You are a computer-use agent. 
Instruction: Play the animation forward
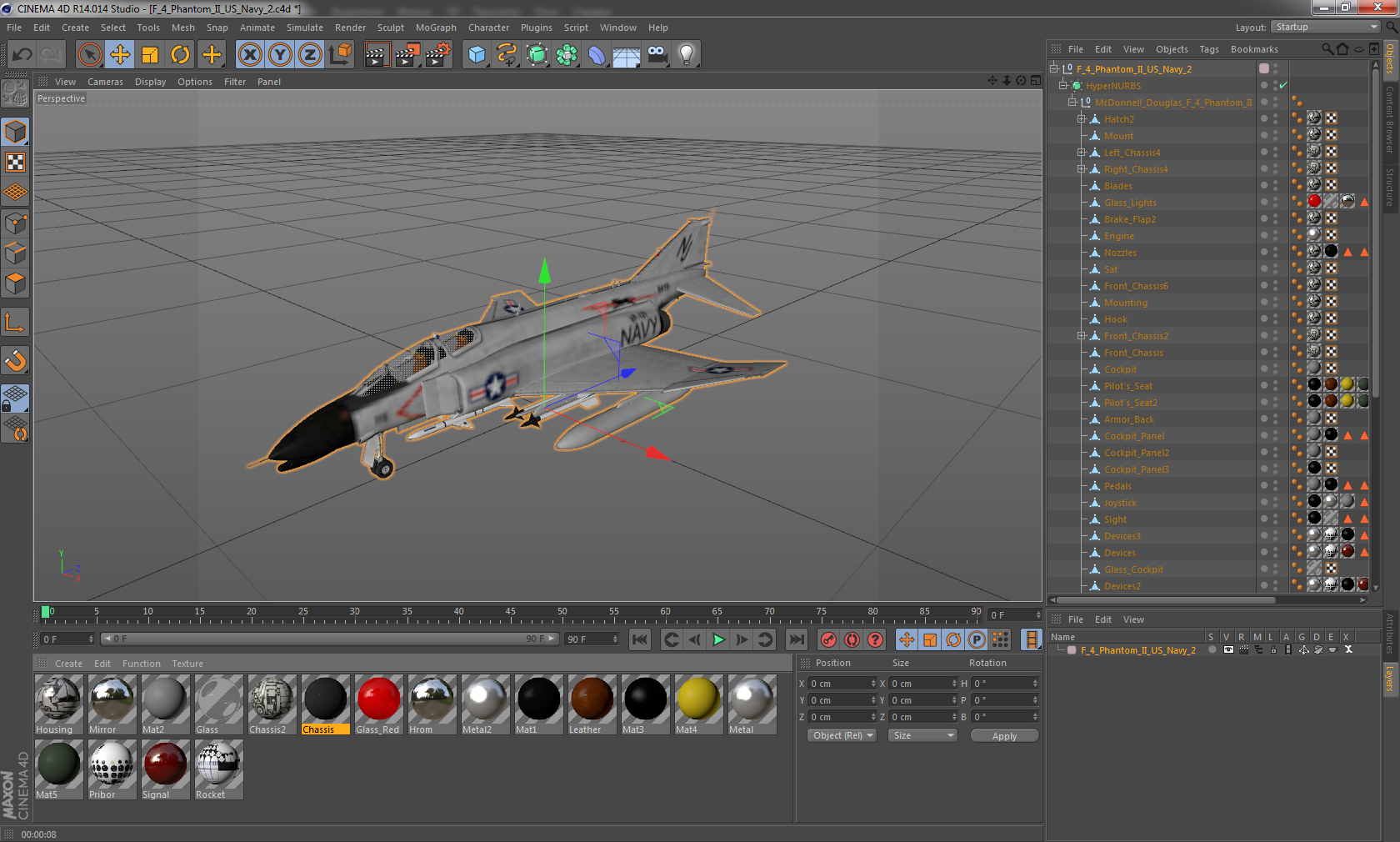pyautogui.click(x=718, y=639)
